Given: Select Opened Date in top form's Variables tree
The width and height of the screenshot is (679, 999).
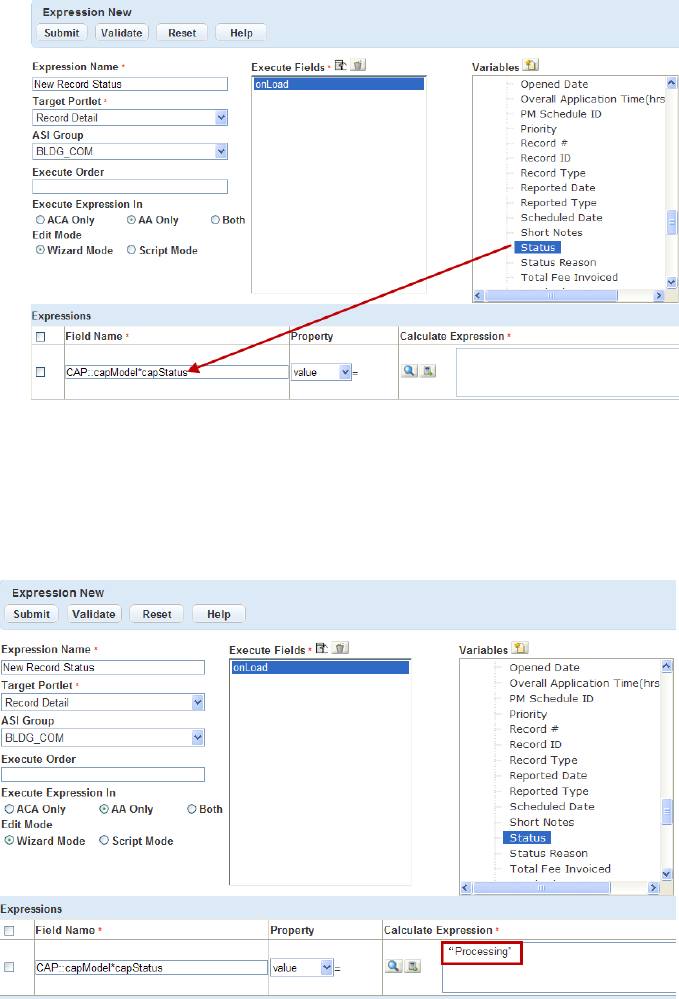Looking at the screenshot, I should [x=554, y=84].
